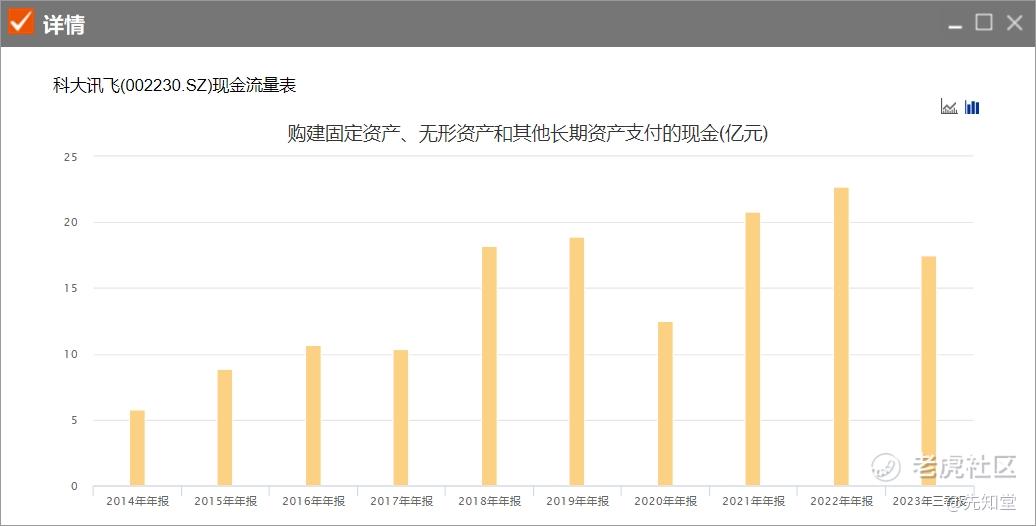Click the 2022年年报 axis label
Image resolution: width=1036 pixels, height=526 pixels.
pos(841,501)
